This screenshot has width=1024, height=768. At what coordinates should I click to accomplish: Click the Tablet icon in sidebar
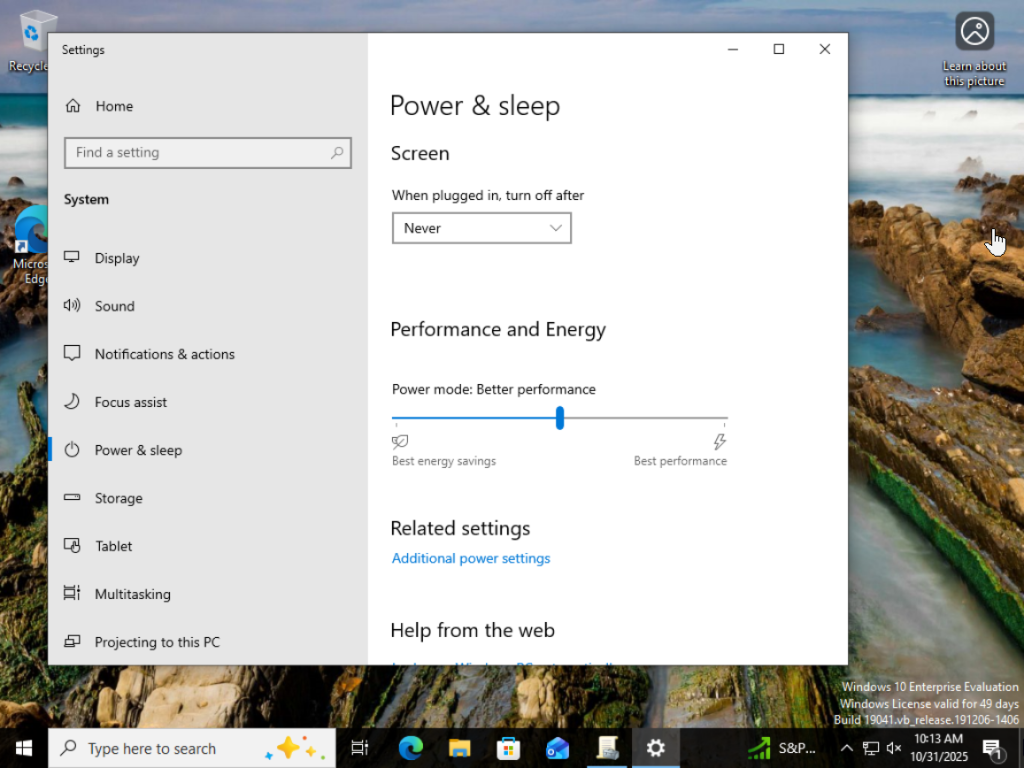tap(72, 546)
